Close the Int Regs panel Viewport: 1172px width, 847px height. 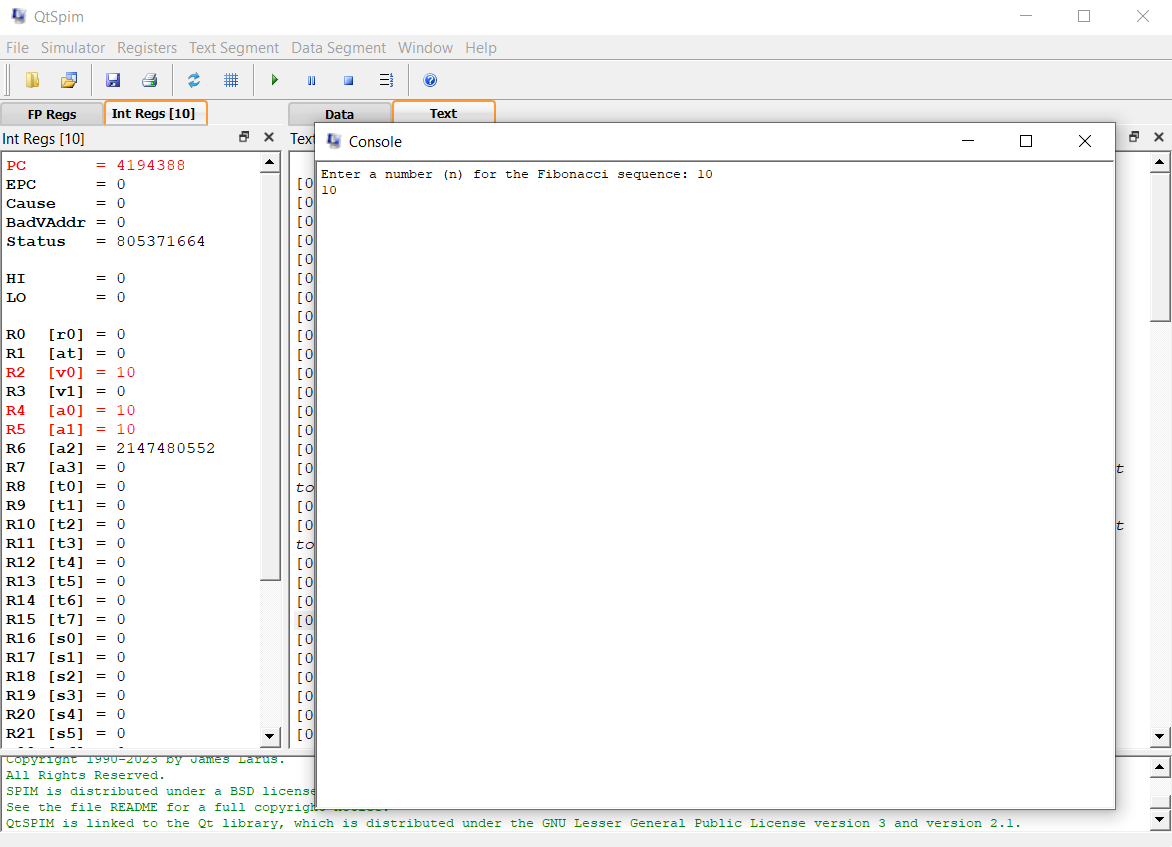coord(269,137)
